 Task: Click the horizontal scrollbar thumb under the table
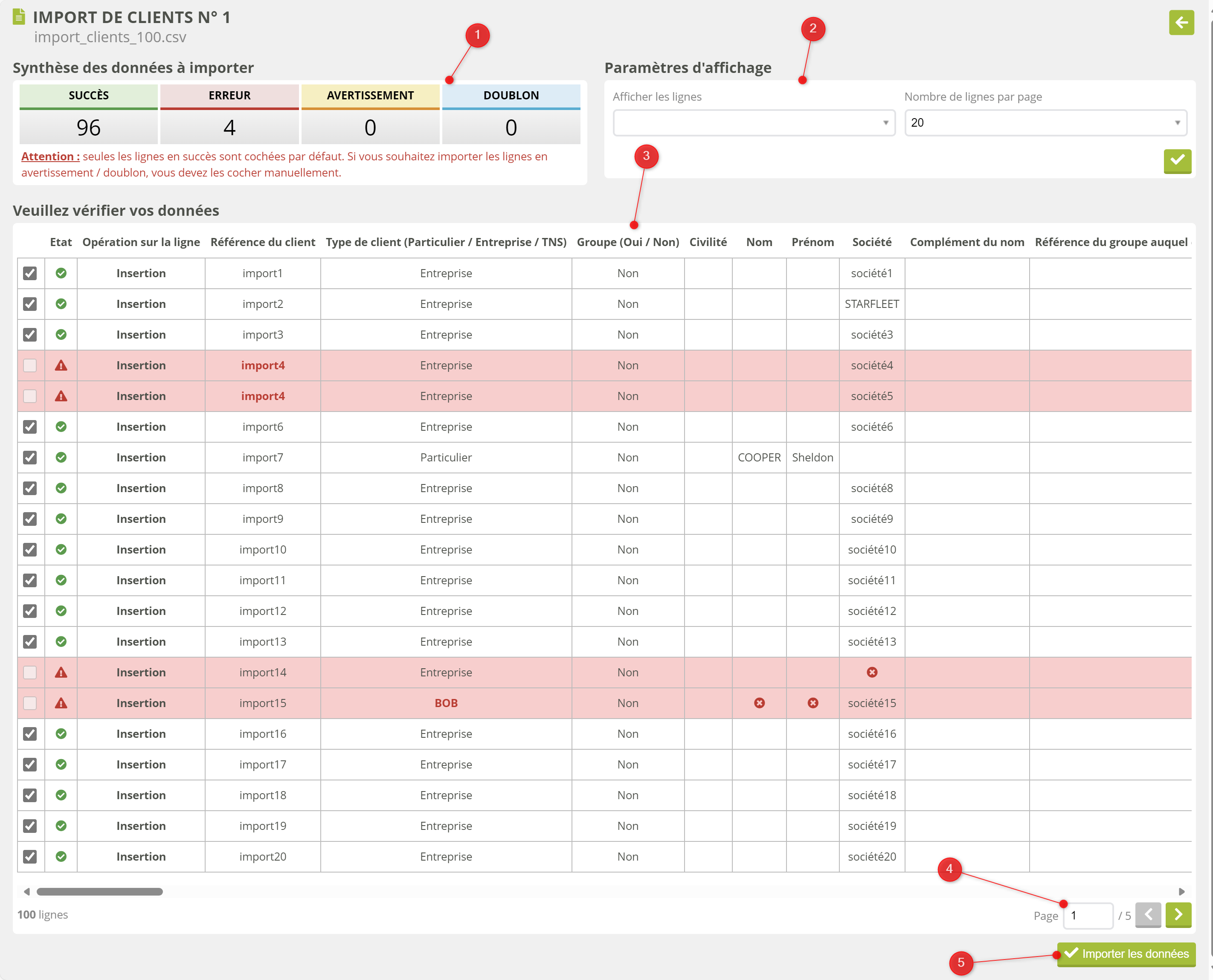click(x=100, y=891)
